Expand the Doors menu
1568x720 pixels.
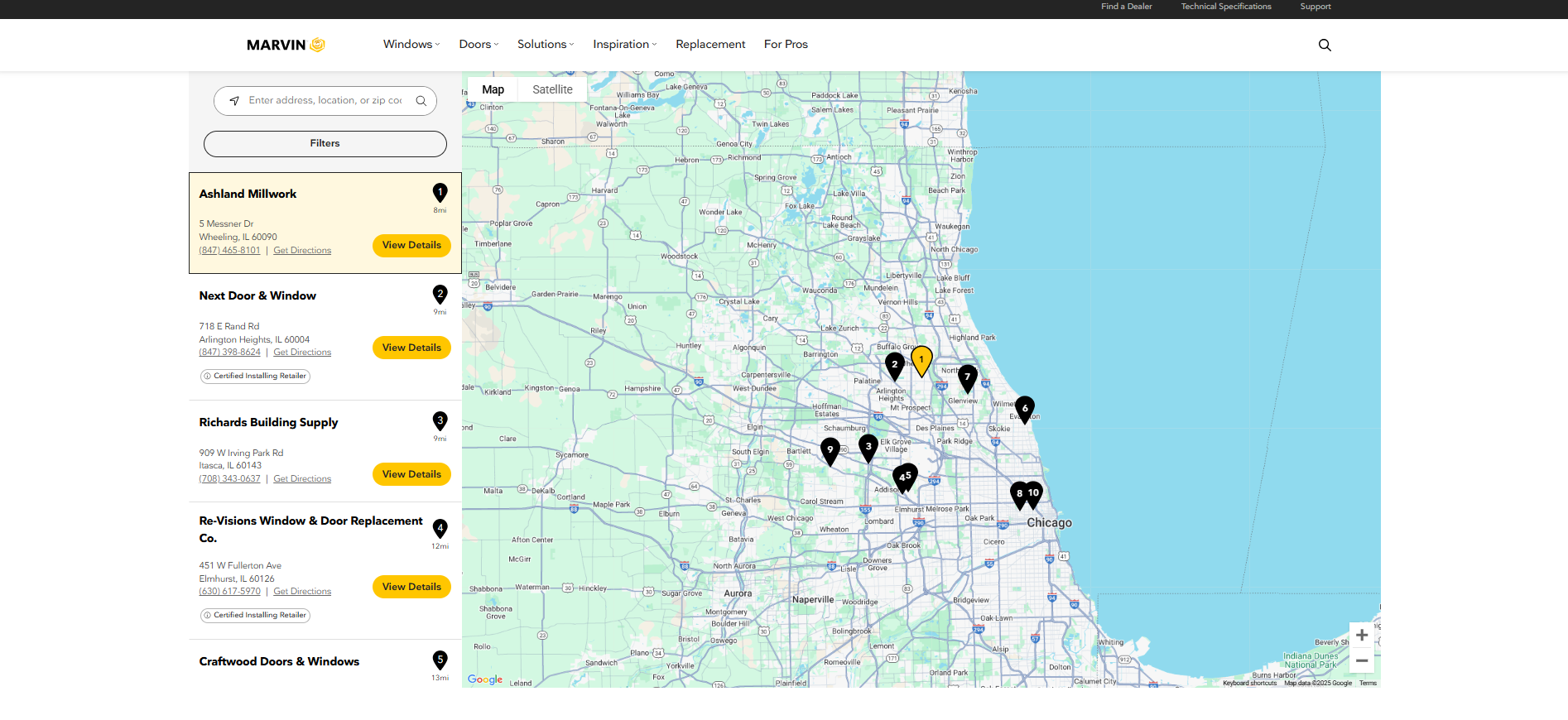click(x=479, y=45)
